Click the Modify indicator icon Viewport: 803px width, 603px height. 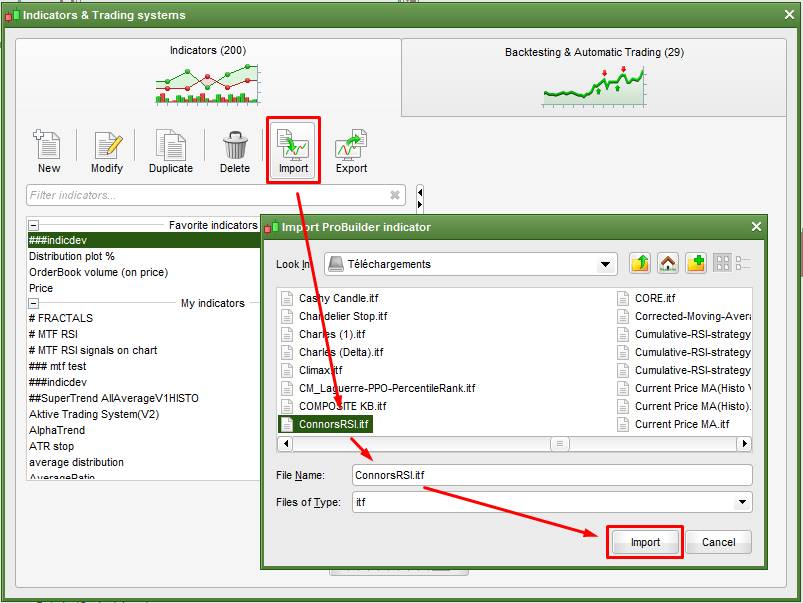click(108, 145)
